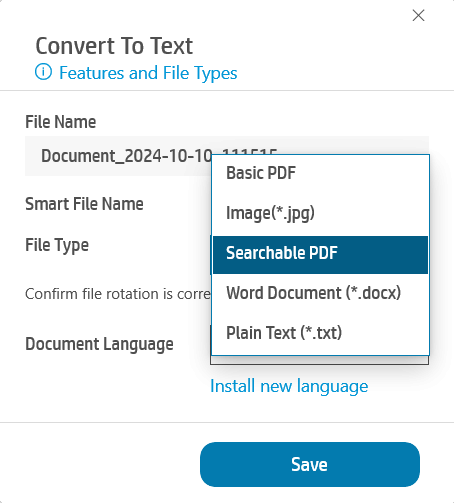
Task: Click Install new language link
Action: point(289,387)
